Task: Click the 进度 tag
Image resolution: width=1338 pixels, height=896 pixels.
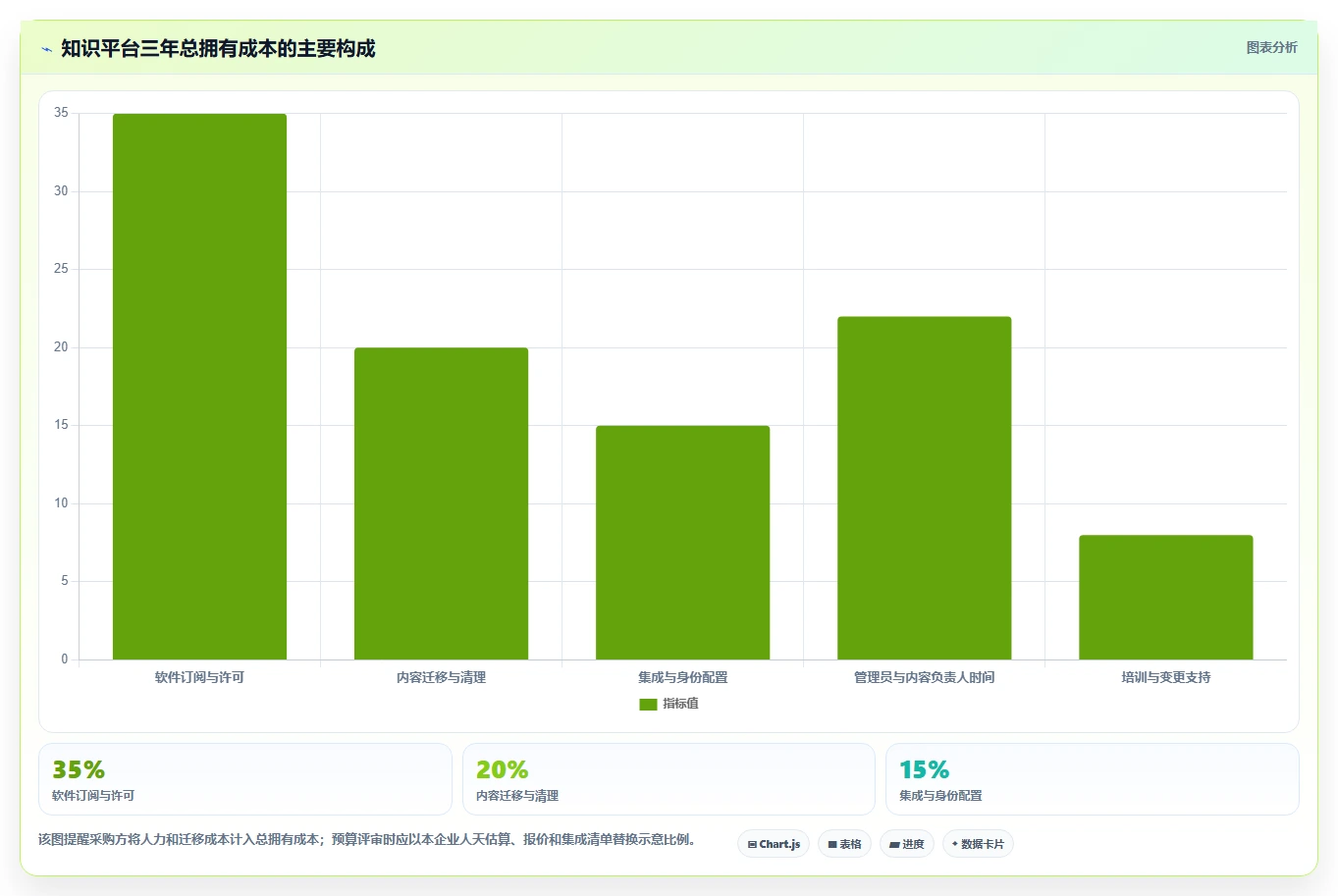Action: (x=907, y=844)
